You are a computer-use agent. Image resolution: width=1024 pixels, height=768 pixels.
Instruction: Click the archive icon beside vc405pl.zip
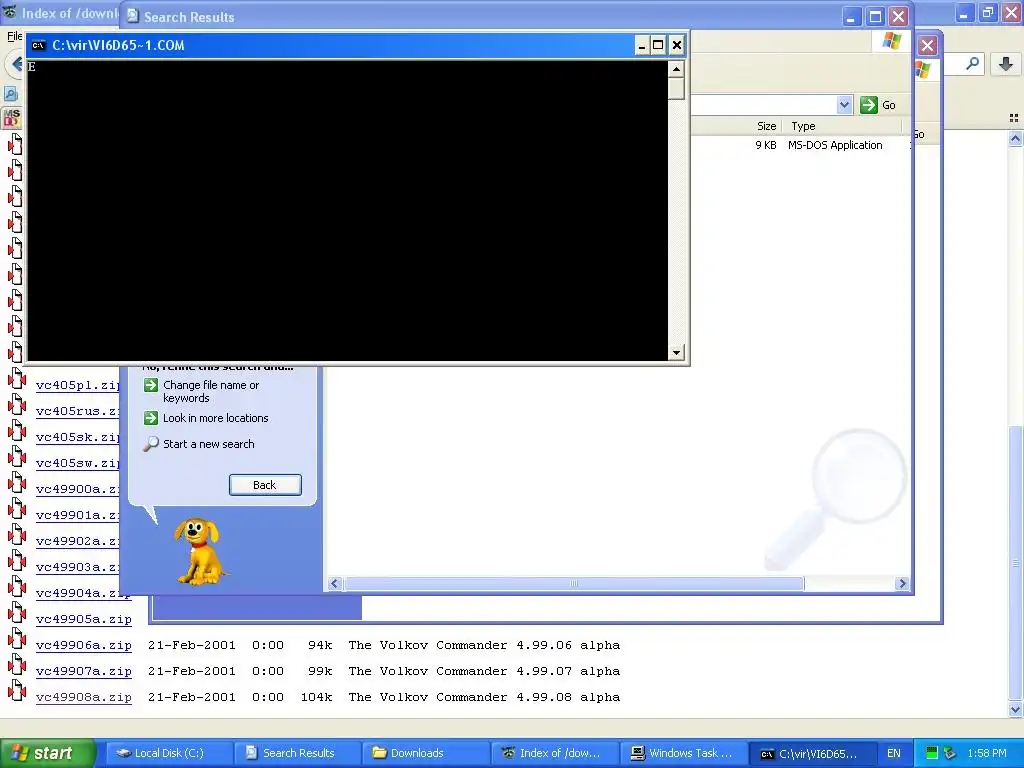point(16,379)
